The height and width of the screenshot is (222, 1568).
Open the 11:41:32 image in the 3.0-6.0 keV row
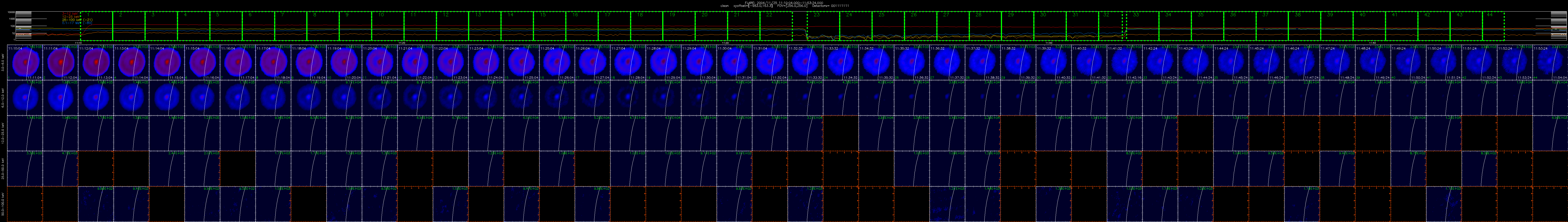click(x=1124, y=62)
